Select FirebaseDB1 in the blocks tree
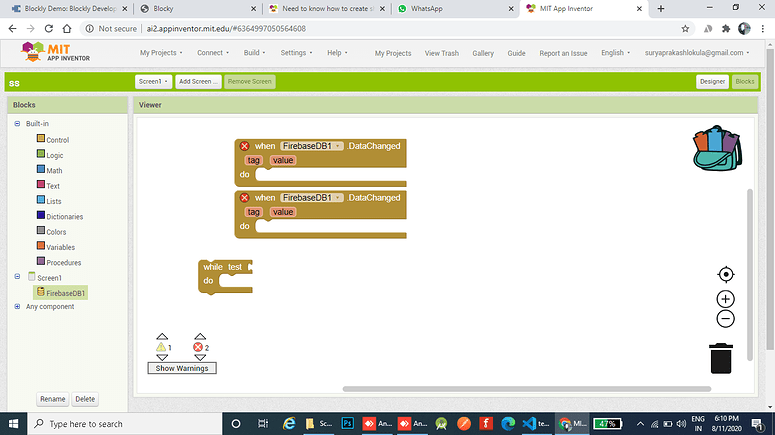775x435 pixels. point(66,293)
